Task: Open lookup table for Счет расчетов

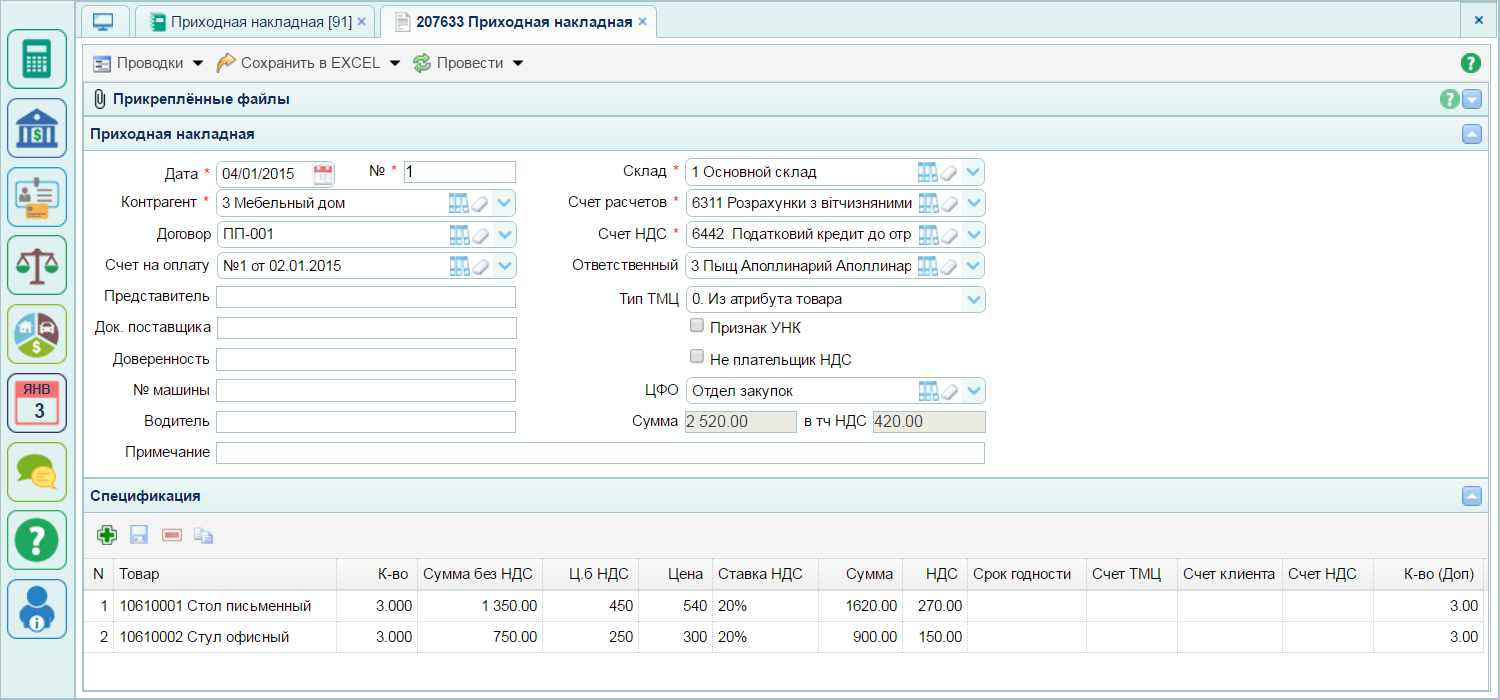Action: [x=928, y=203]
